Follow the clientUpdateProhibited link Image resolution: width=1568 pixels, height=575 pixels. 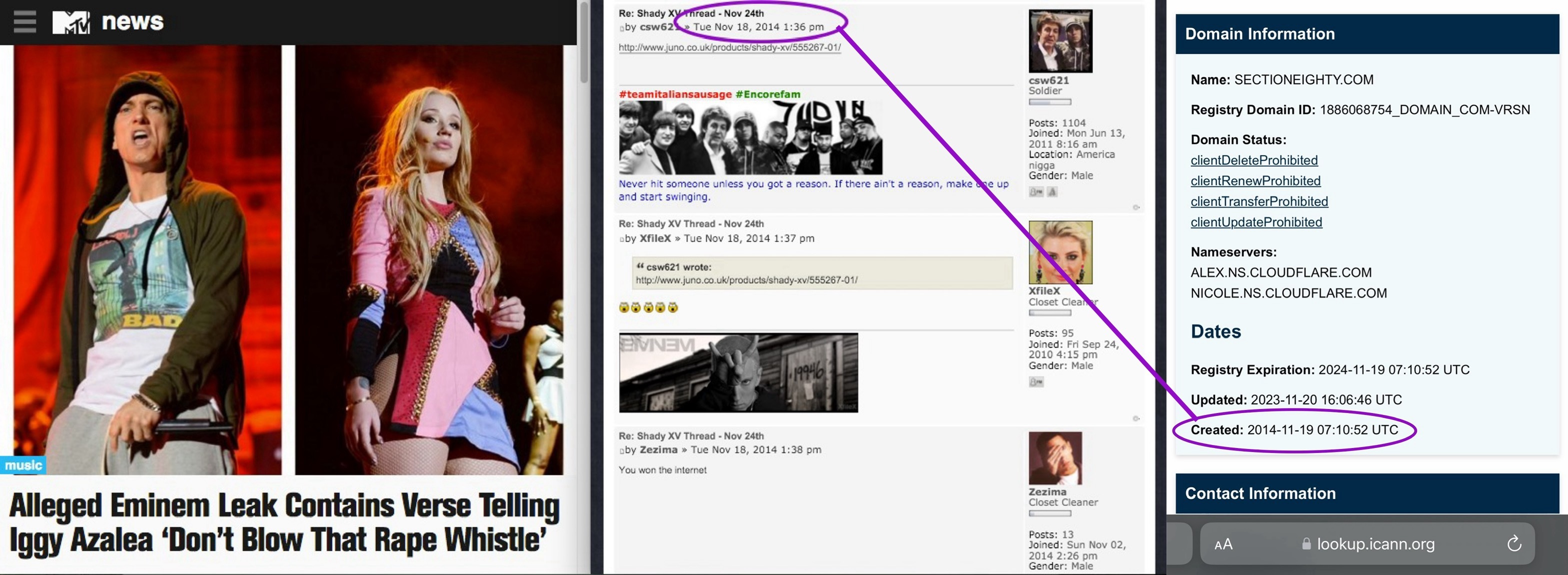click(x=1256, y=222)
